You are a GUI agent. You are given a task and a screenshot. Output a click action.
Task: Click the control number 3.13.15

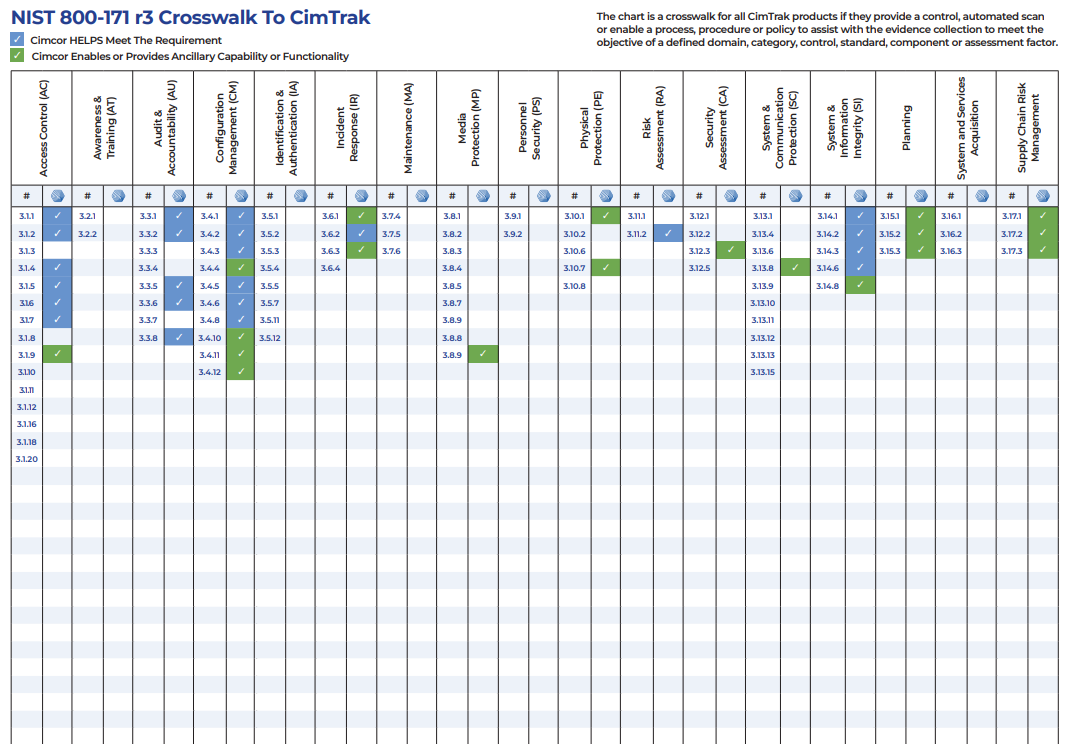tap(763, 372)
